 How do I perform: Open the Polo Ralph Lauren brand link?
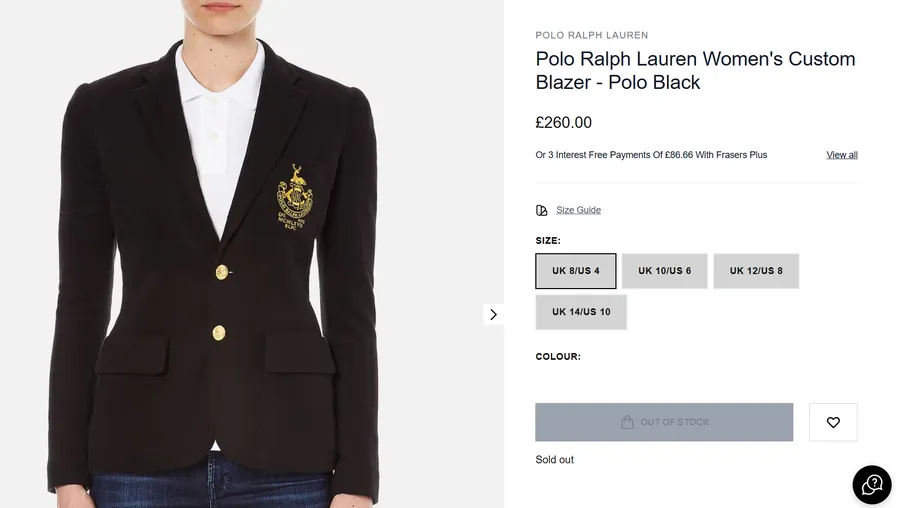[592, 35]
